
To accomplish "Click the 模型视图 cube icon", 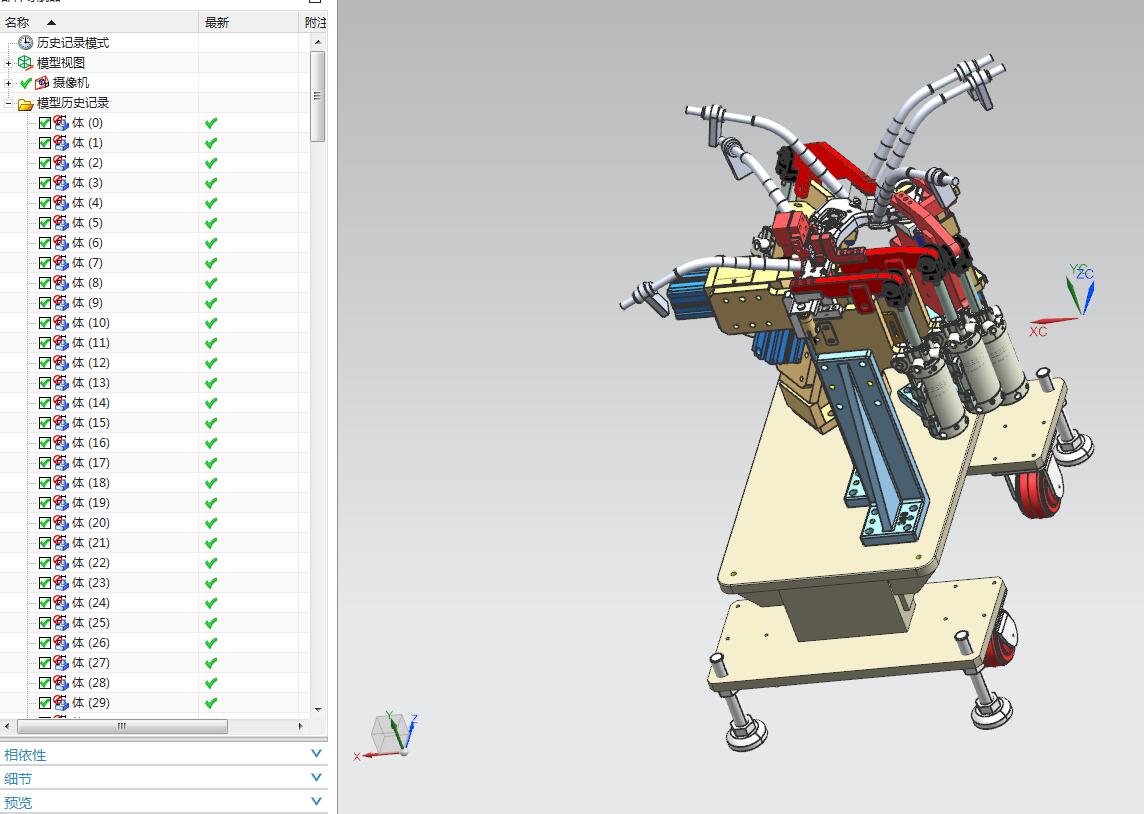I will 26,63.
